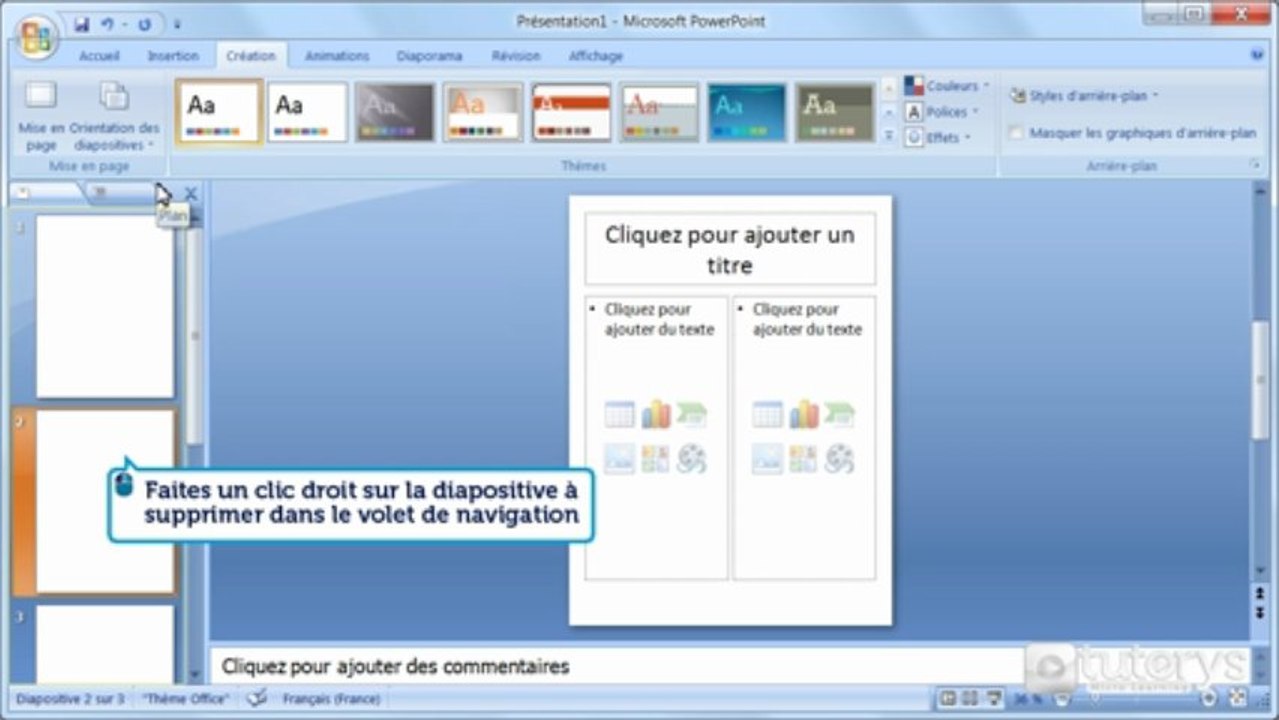Insert SmartArt in left placeholder
Image resolution: width=1279 pixels, height=720 pixels.
pyautogui.click(x=691, y=414)
